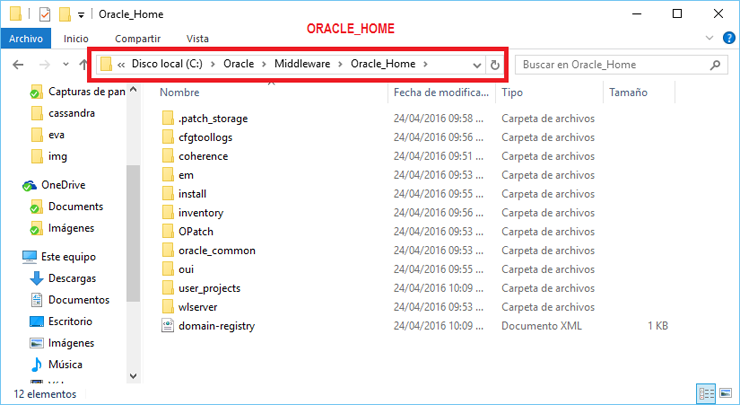Switch to the Inicio tab
Screen dimensions: 740x405
tap(76, 39)
